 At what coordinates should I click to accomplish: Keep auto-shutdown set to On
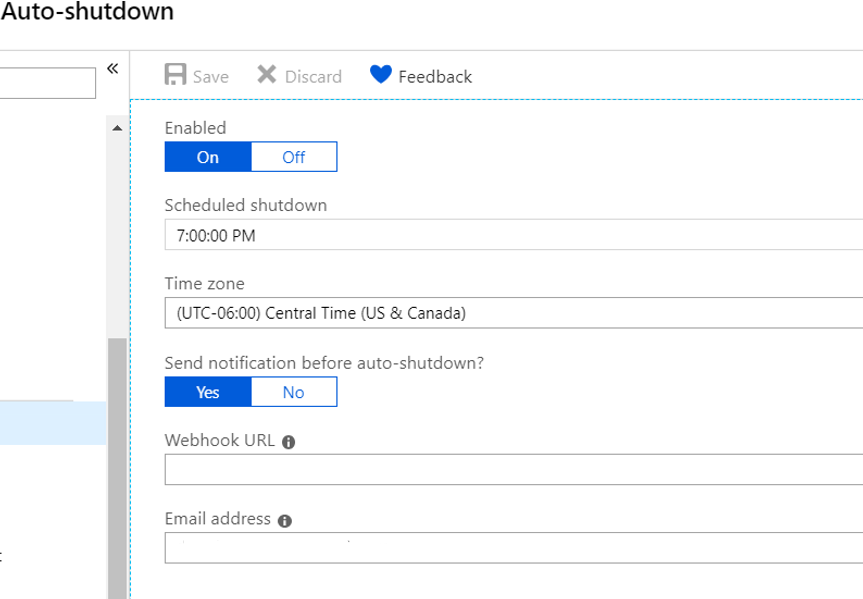207,156
